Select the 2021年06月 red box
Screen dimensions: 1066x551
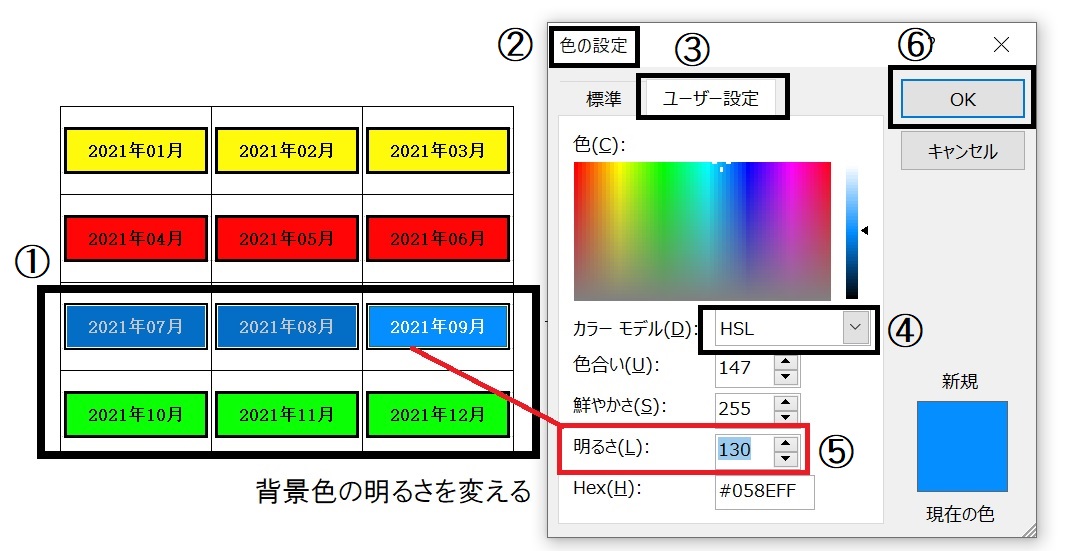[x=438, y=239]
